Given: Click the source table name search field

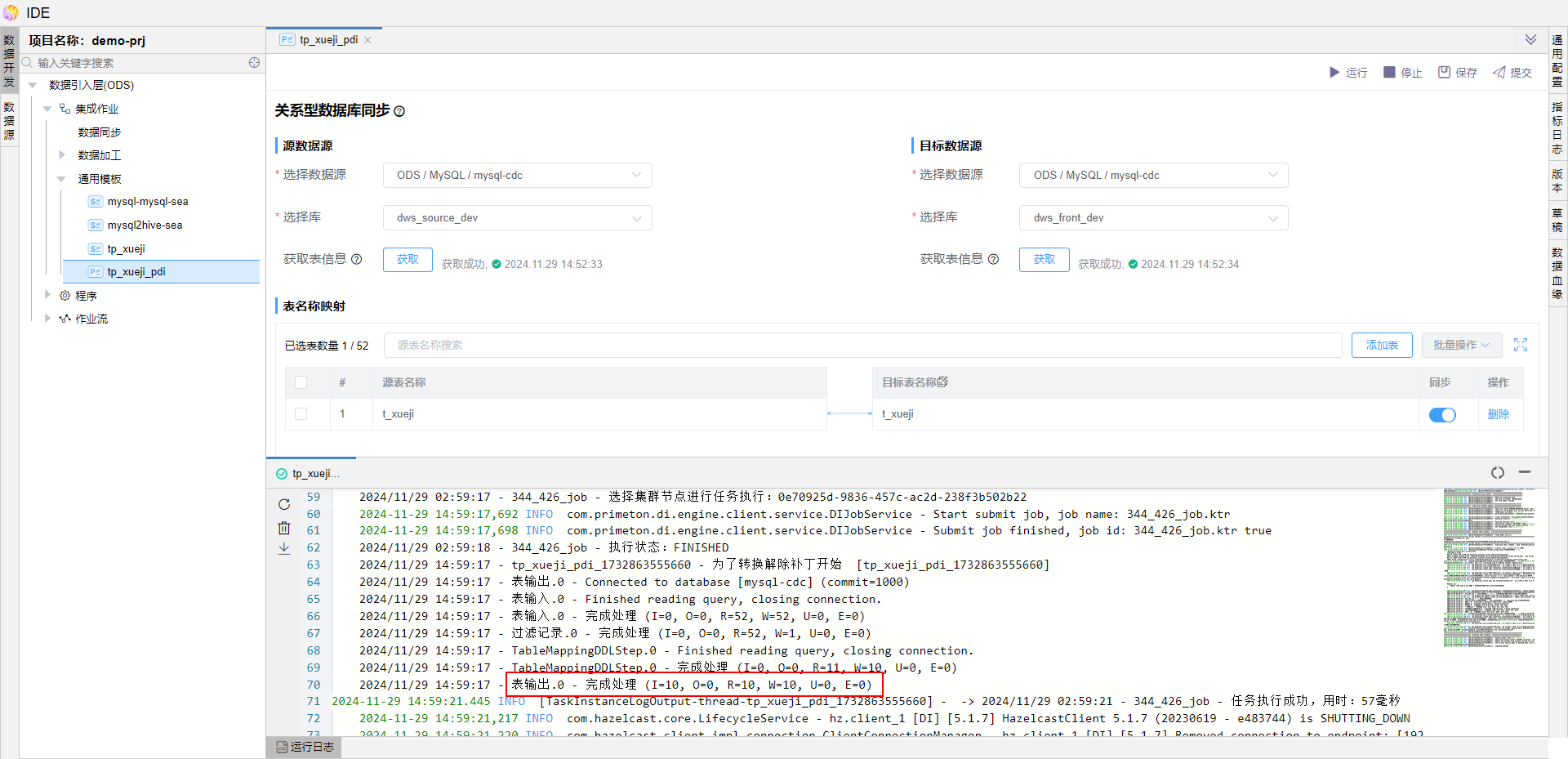Looking at the screenshot, I should pyautogui.click(x=862, y=345).
